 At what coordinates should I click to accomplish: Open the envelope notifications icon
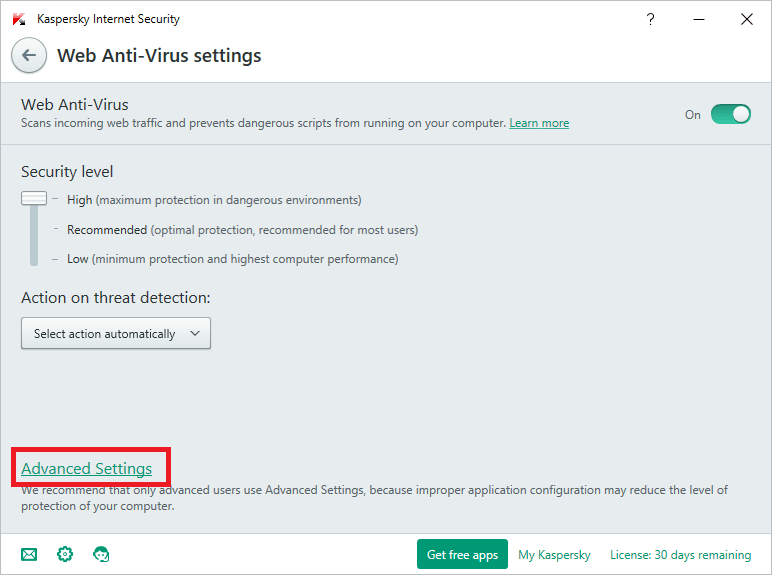pyautogui.click(x=29, y=554)
